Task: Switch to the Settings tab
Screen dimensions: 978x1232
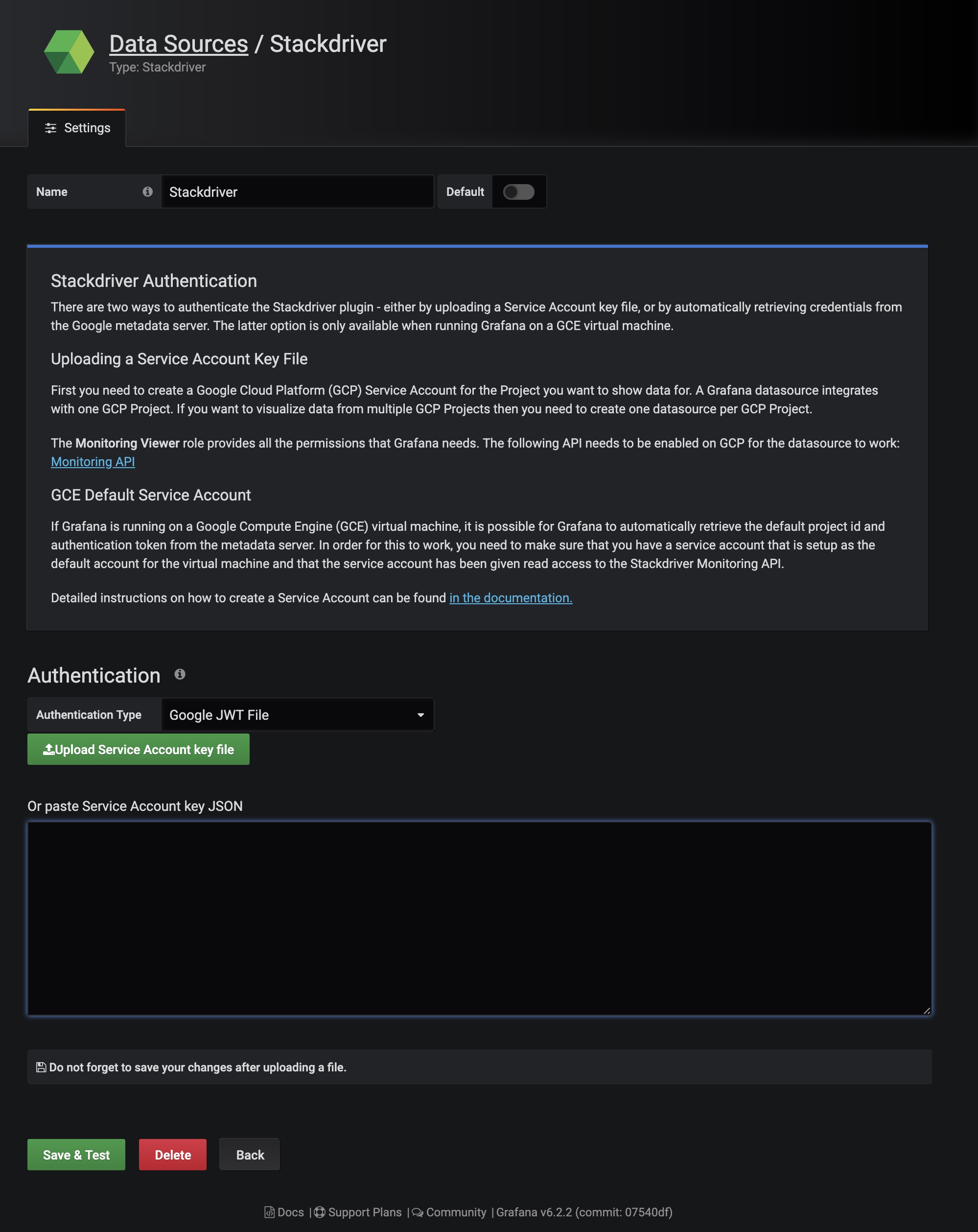Action: (77, 128)
